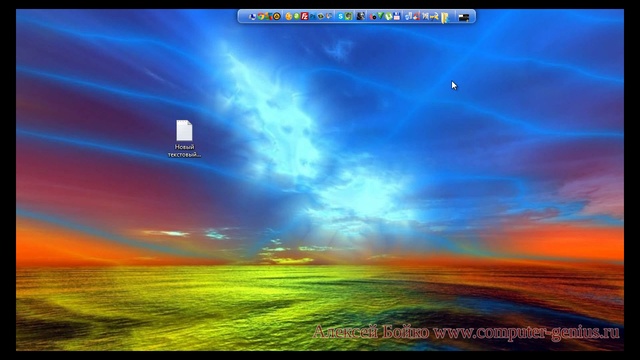The image size is (640, 360).
Task: Click the yellow ribbon icon in dock
Action: [444, 17]
